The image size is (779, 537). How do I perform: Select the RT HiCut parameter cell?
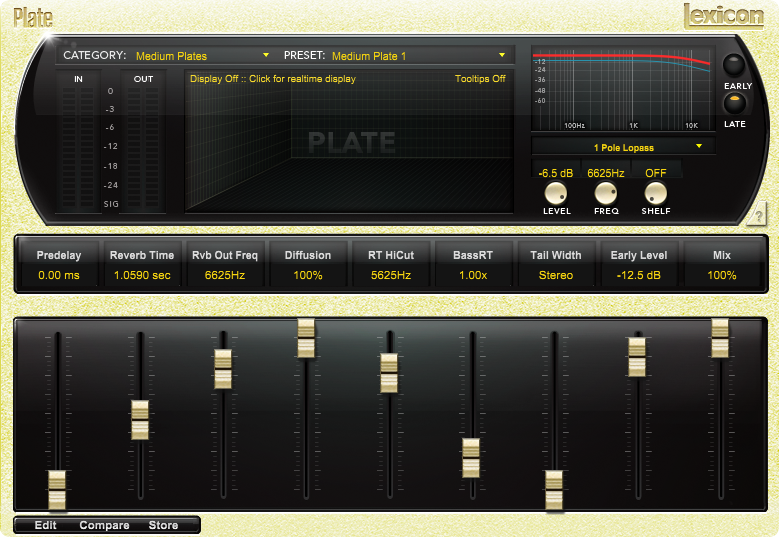[391, 265]
